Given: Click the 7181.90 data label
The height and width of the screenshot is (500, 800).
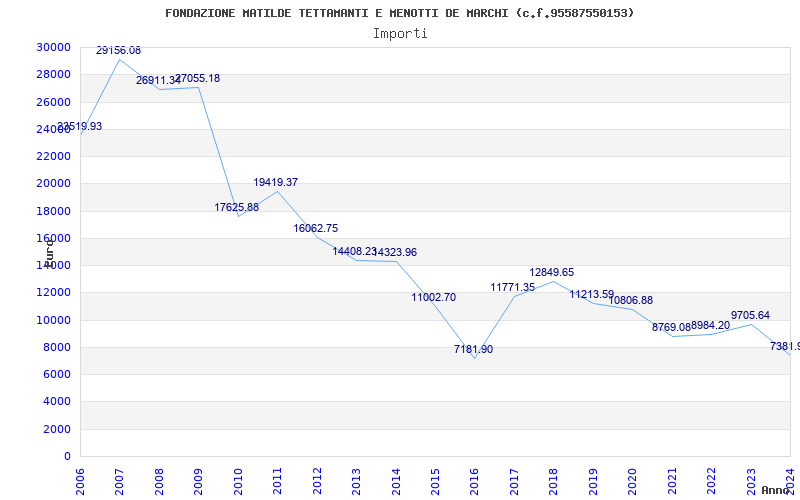Looking at the screenshot, I should [473, 349].
